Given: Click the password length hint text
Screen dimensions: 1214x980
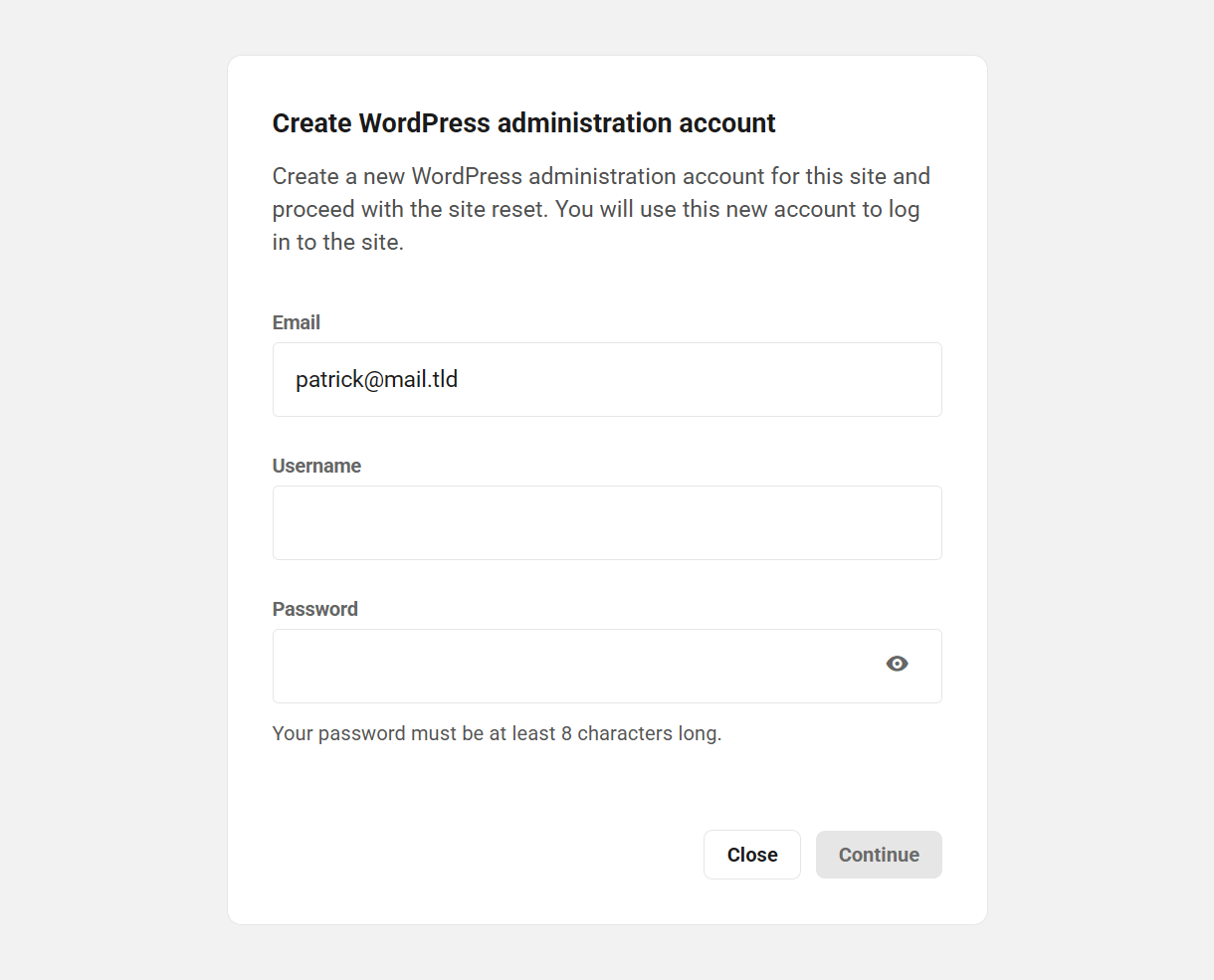Looking at the screenshot, I should pyautogui.click(x=497, y=733).
